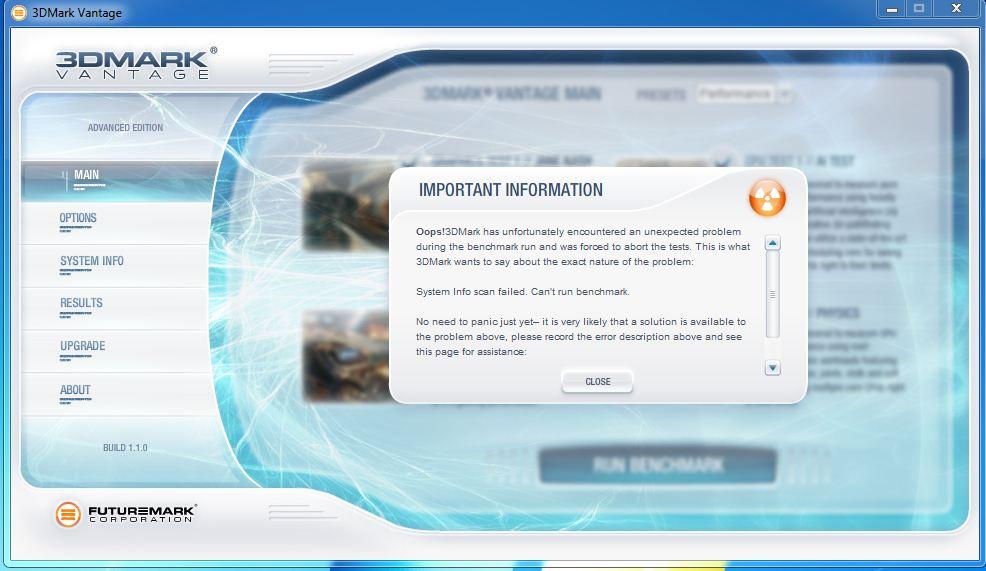Toggle the blurred CPU Test 1 checkbox

coord(724,160)
